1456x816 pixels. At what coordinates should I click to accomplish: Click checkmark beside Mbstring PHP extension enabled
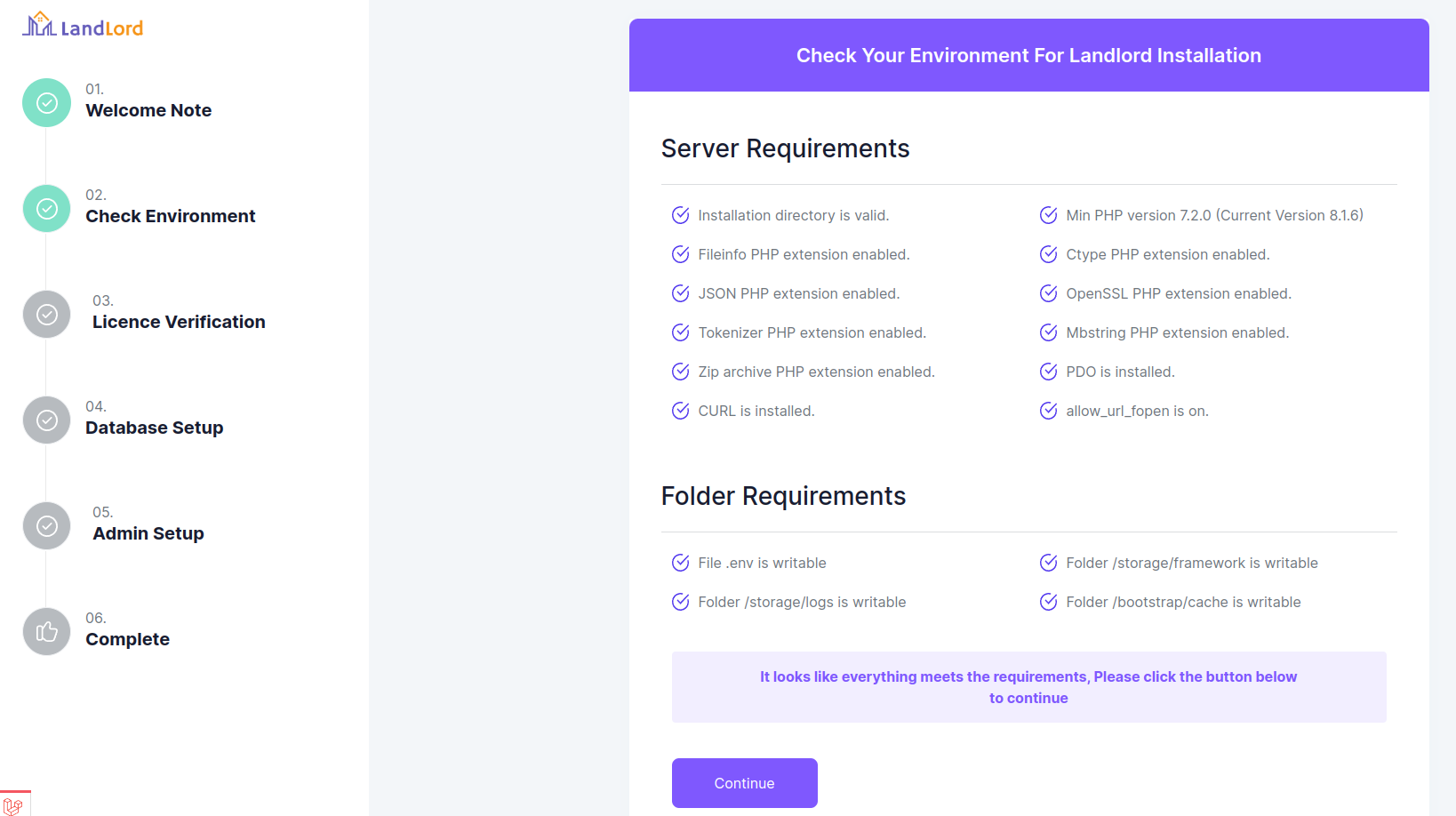(1048, 332)
